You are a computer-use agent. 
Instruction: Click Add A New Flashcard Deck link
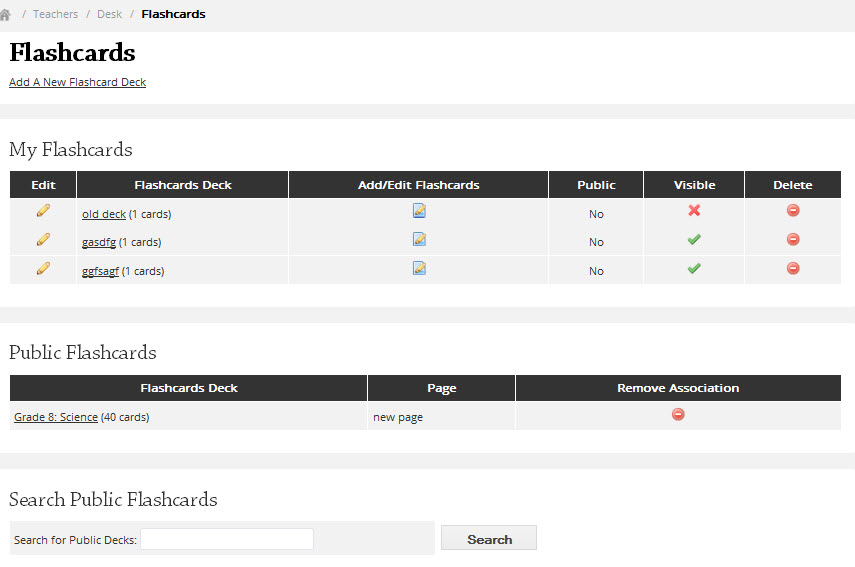tap(77, 82)
